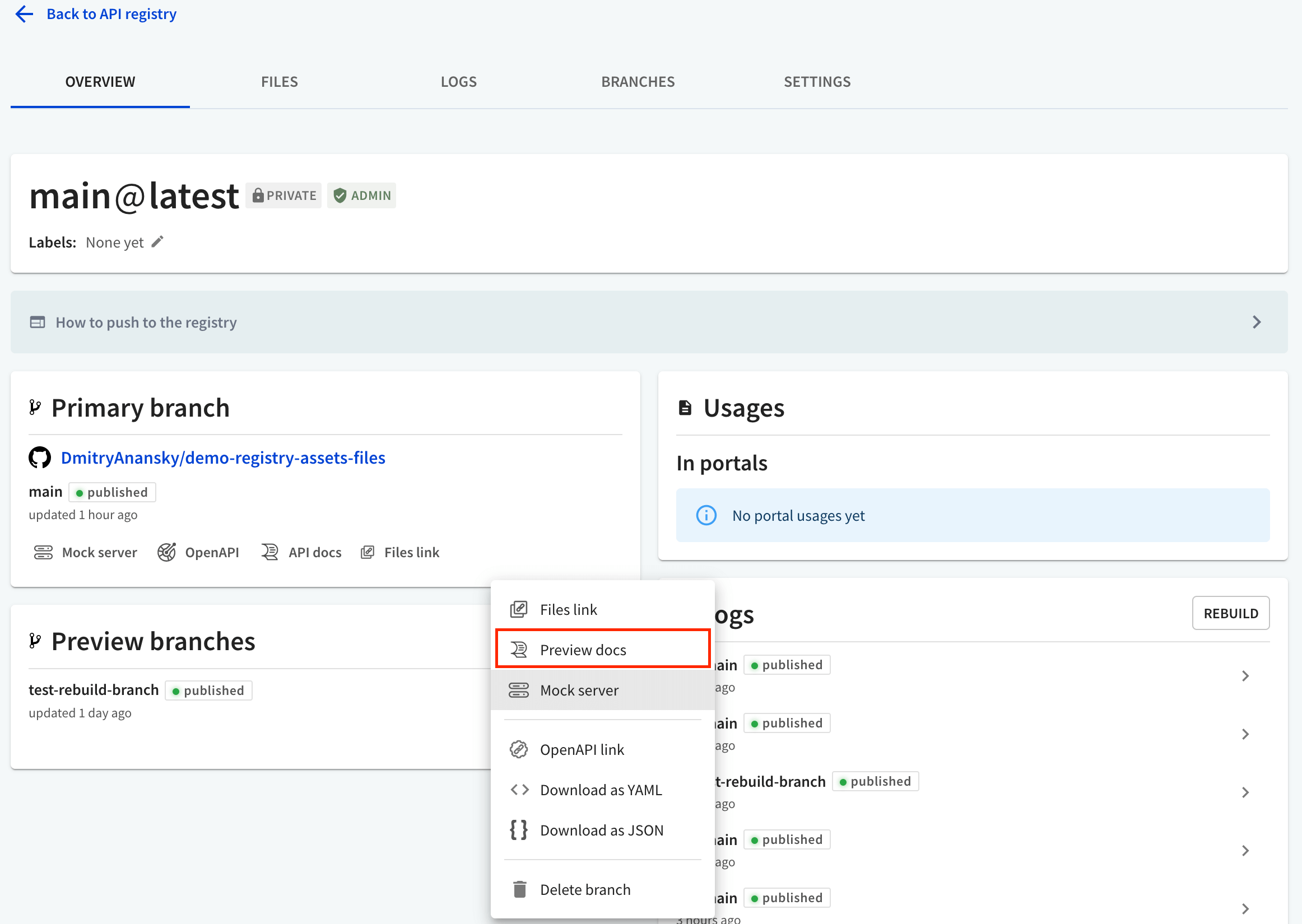The height and width of the screenshot is (924, 1302).
Task: Click the trash icon for Delete branch
Action: coord(519,889)
